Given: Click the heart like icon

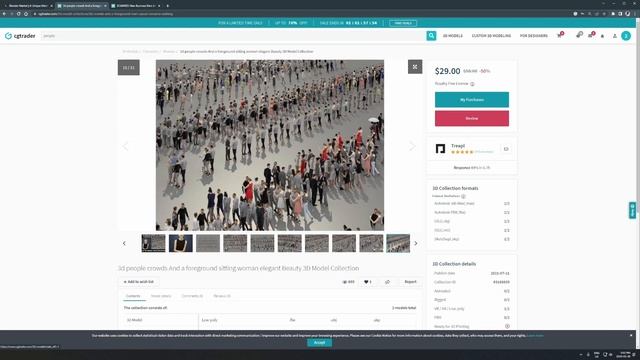Looking at the screenshot, I should 366,282.
